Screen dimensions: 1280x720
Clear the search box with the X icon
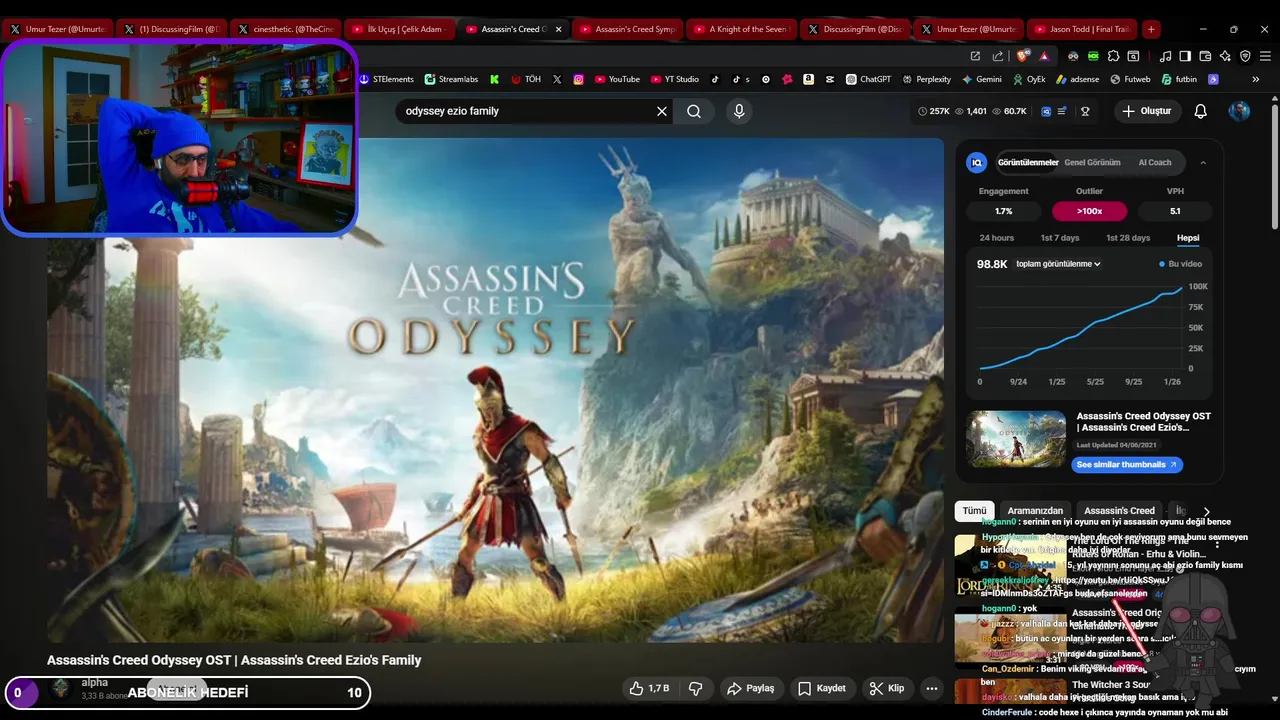[661, 111]
